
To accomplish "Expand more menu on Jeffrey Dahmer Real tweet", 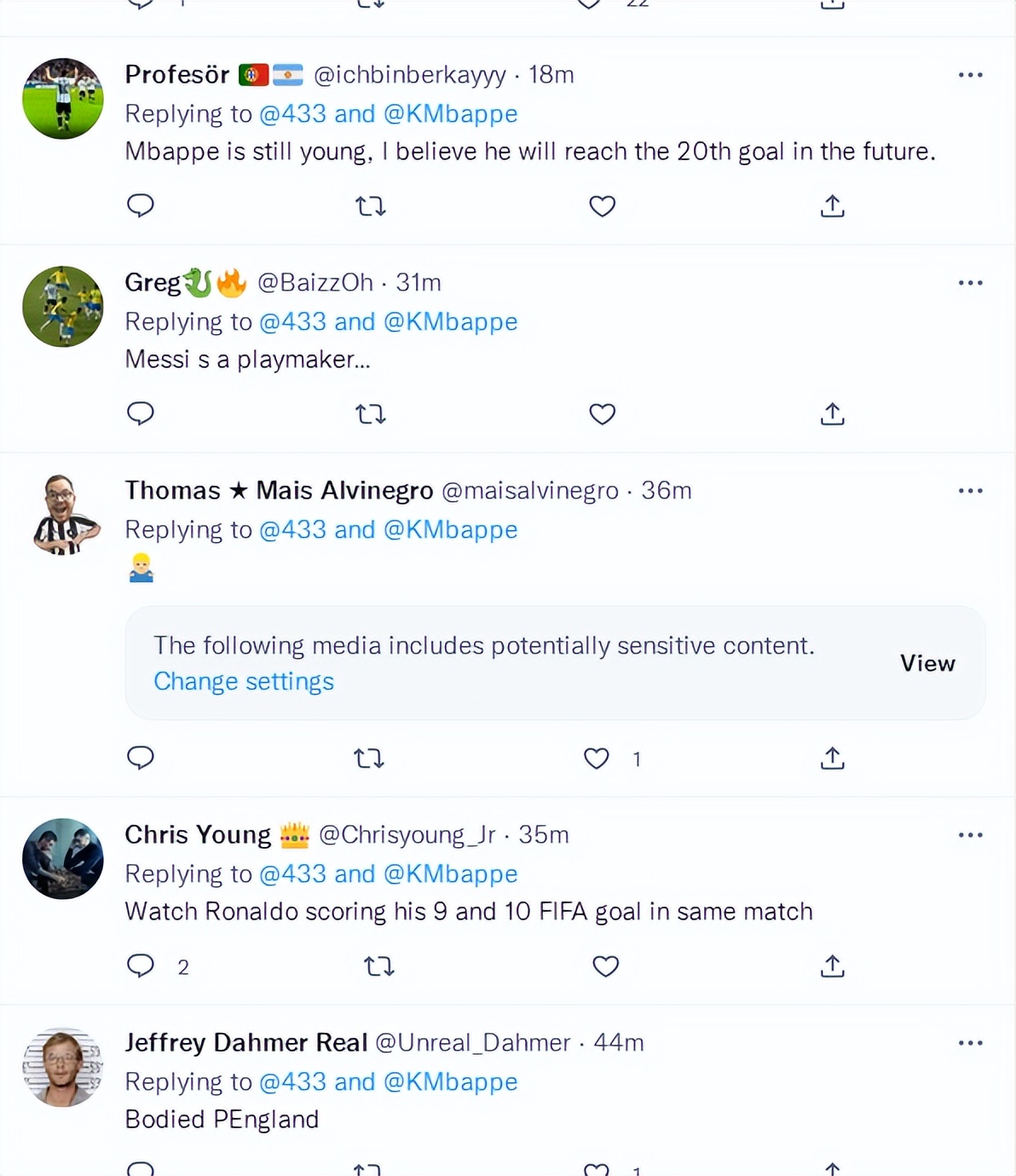I will (x=970, y=1043).
